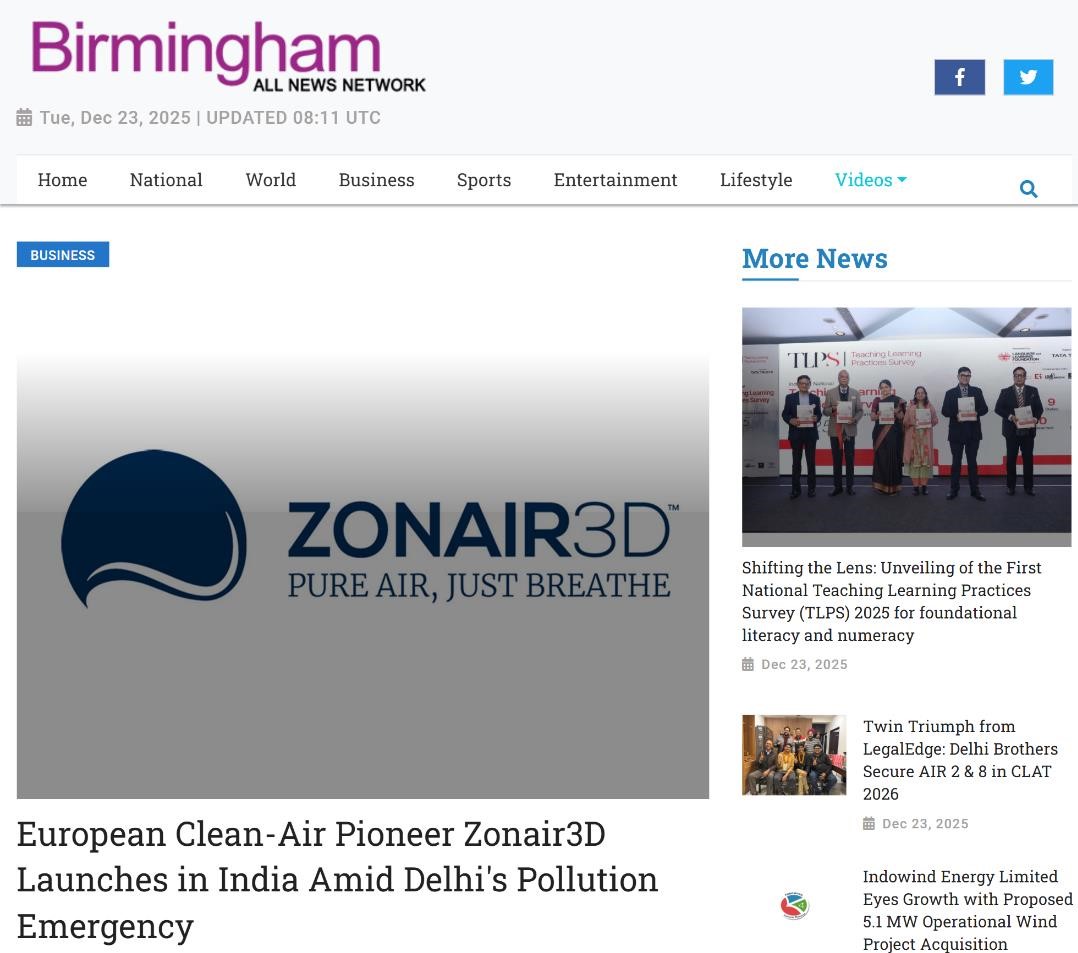The image size is (1078, 953).
Task: Open Twin Triumph from LegalEdge article
Action: pyautogui.click(x=960, y=760)
